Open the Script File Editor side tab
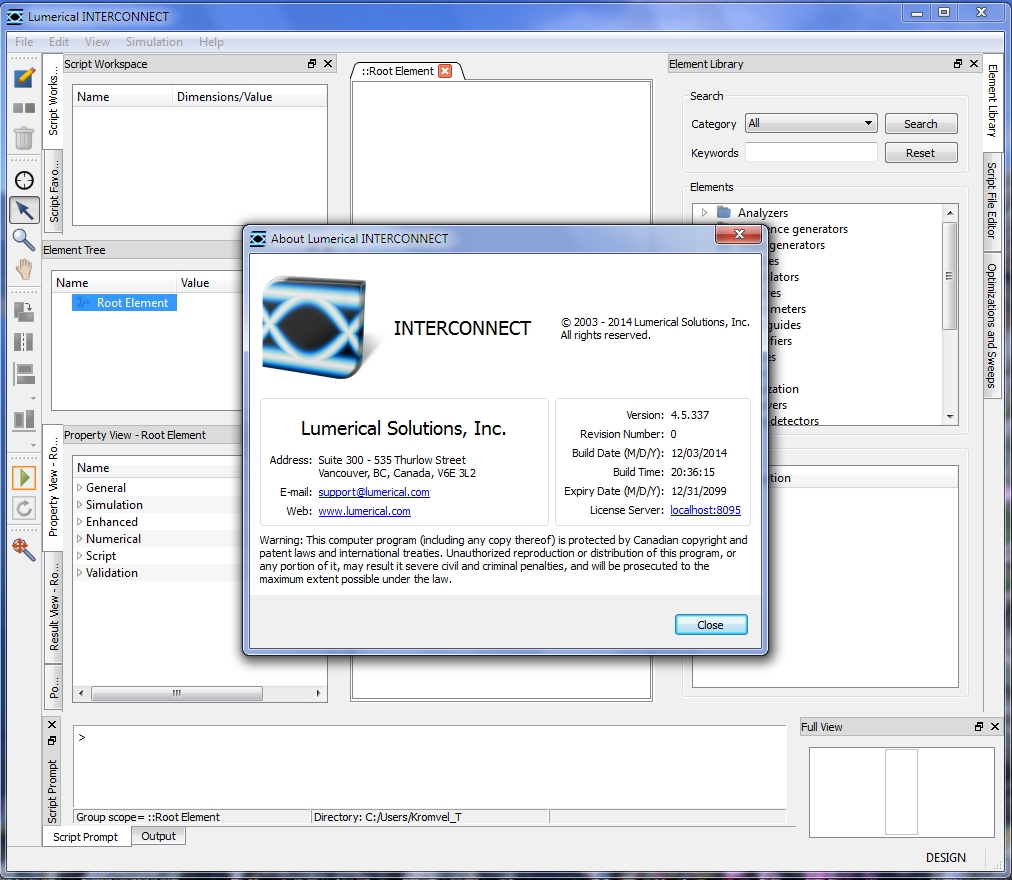Screen dimensions: 1012x880 [992, 200]
